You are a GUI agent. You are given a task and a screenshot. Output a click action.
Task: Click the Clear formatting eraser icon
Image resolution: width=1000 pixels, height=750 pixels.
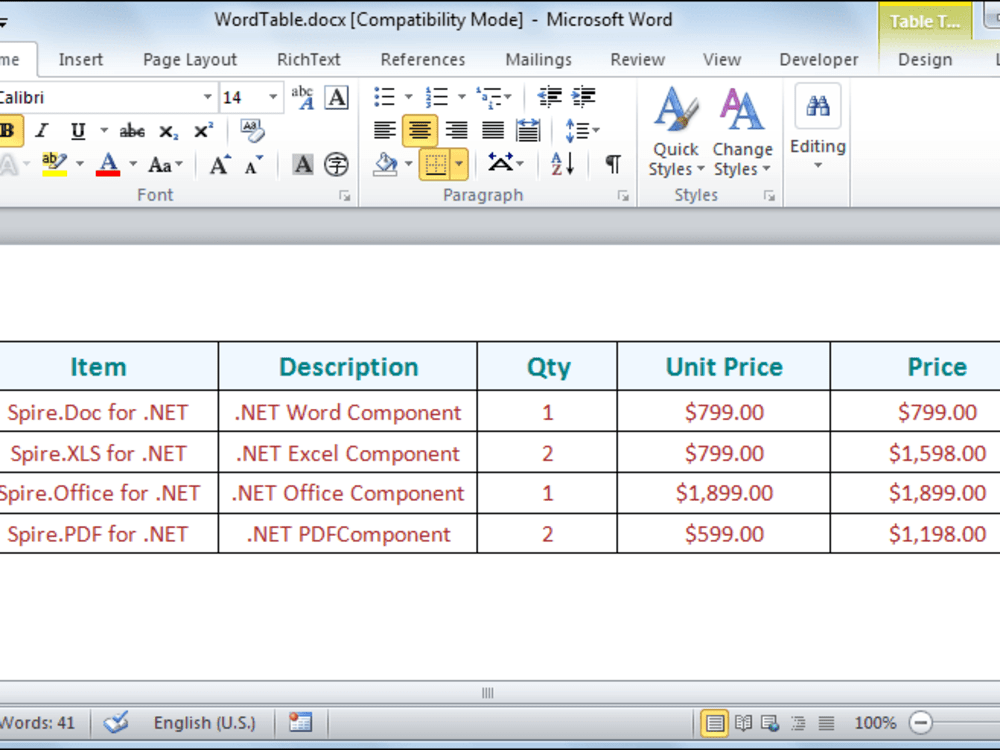tap(253, 130)
